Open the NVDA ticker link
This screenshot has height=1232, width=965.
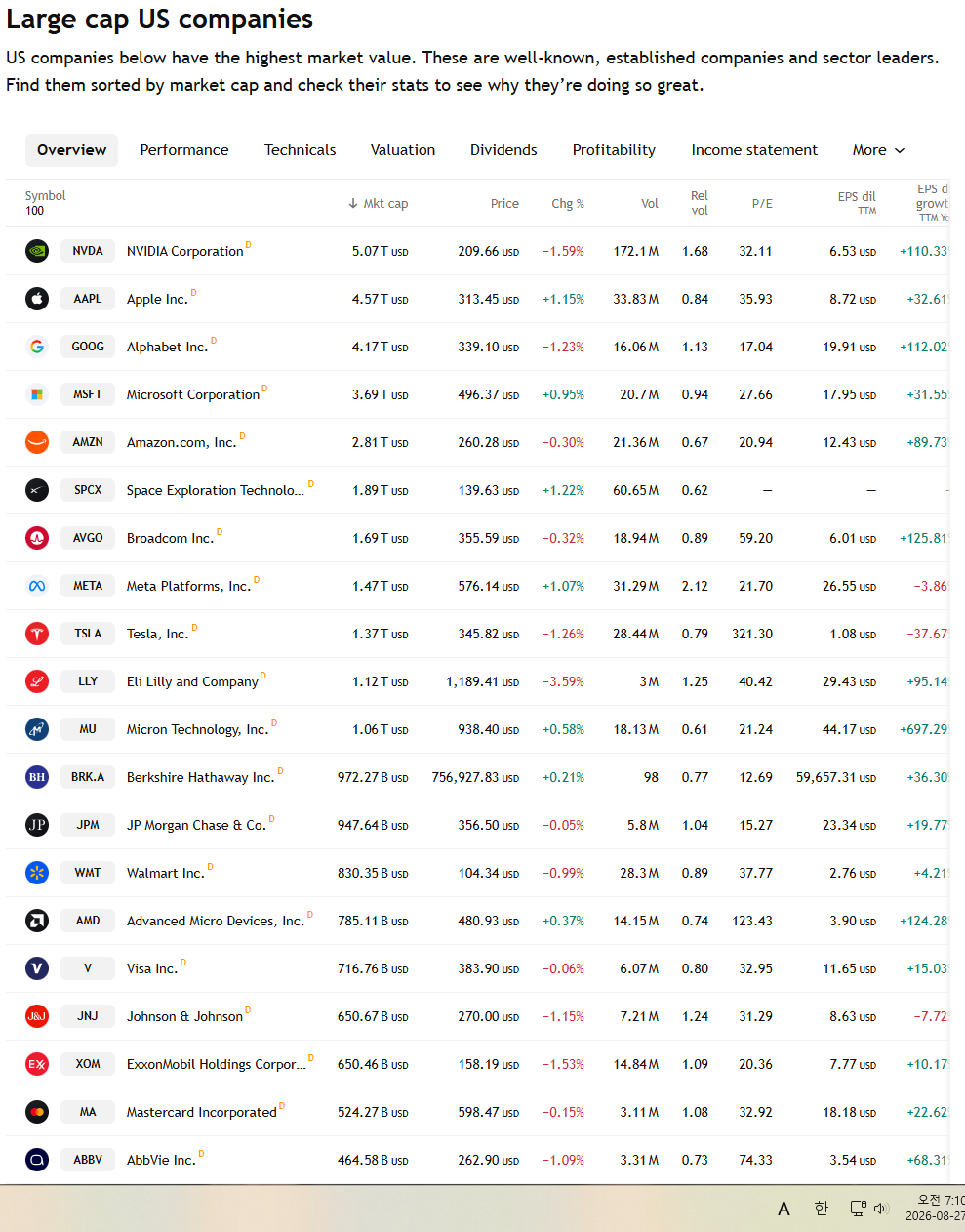[88, 251]
